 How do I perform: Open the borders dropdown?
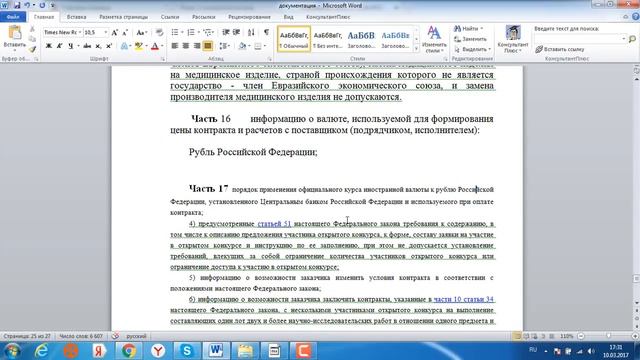tap(265, 46)
